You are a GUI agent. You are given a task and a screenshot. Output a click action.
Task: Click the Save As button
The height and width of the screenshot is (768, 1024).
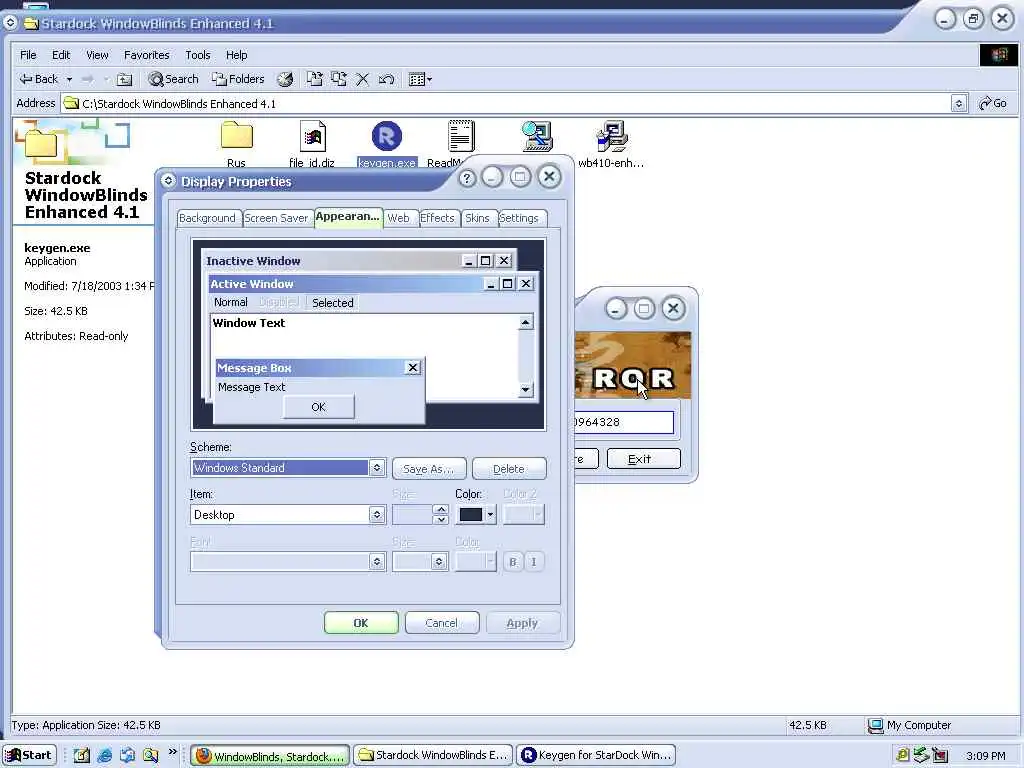[429, 469]
